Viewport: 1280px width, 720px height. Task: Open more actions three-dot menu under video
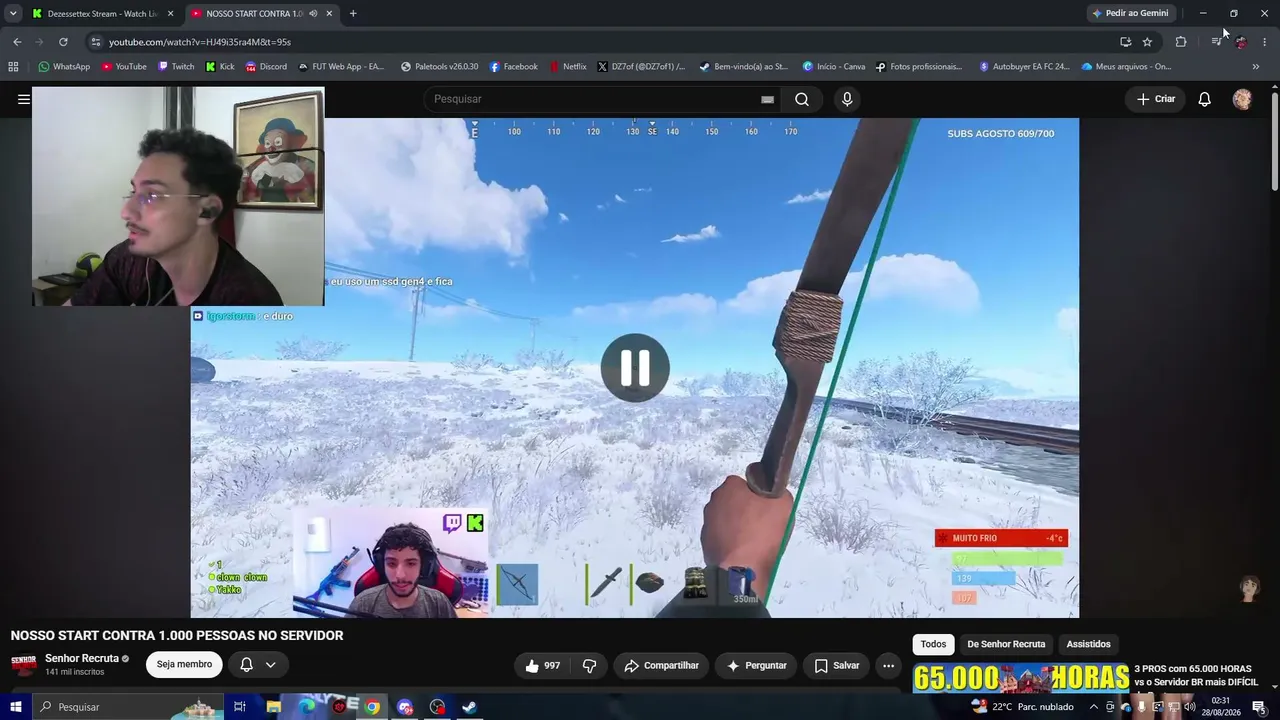888,666
